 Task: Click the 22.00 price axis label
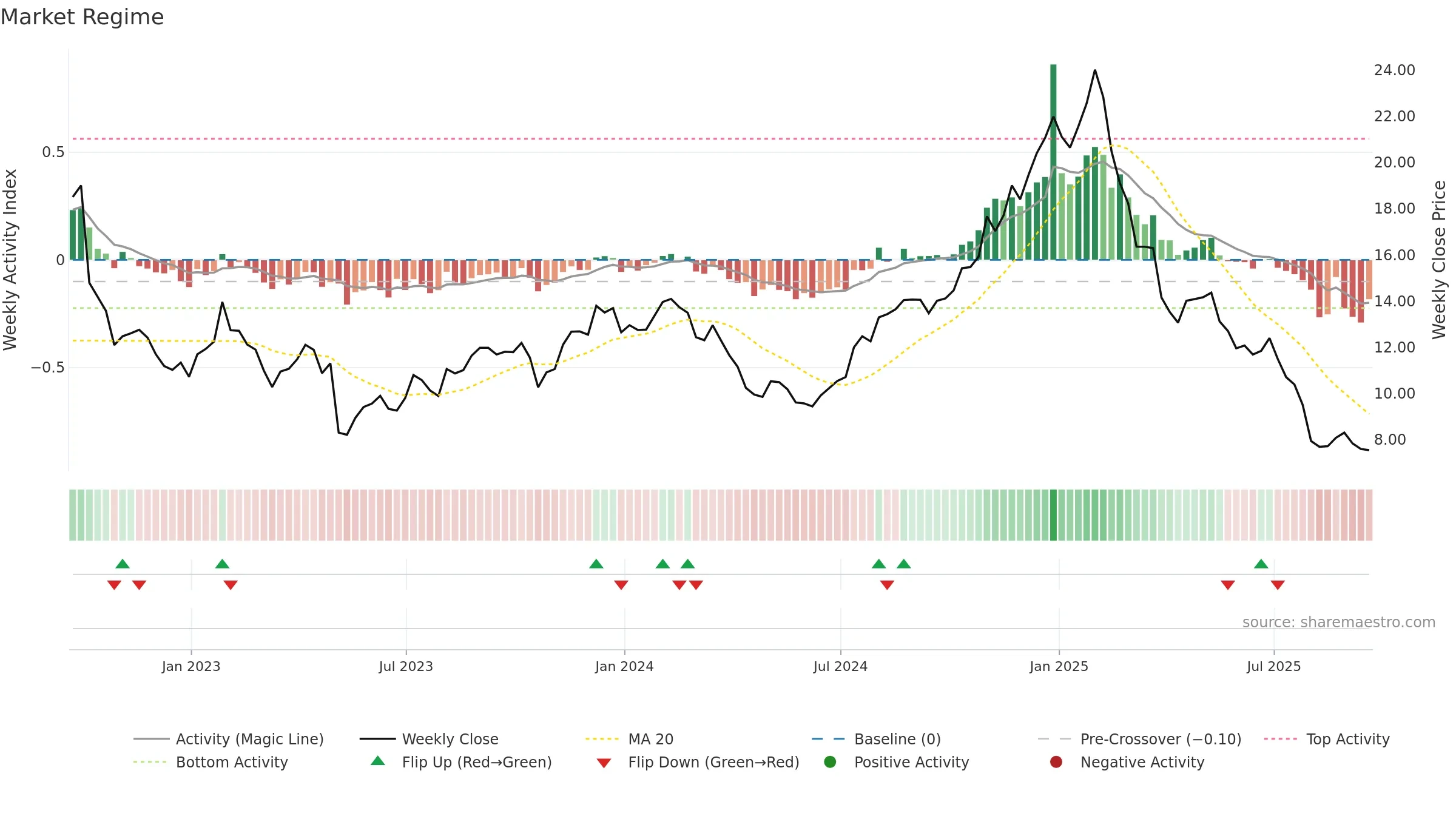[1395, 116]
